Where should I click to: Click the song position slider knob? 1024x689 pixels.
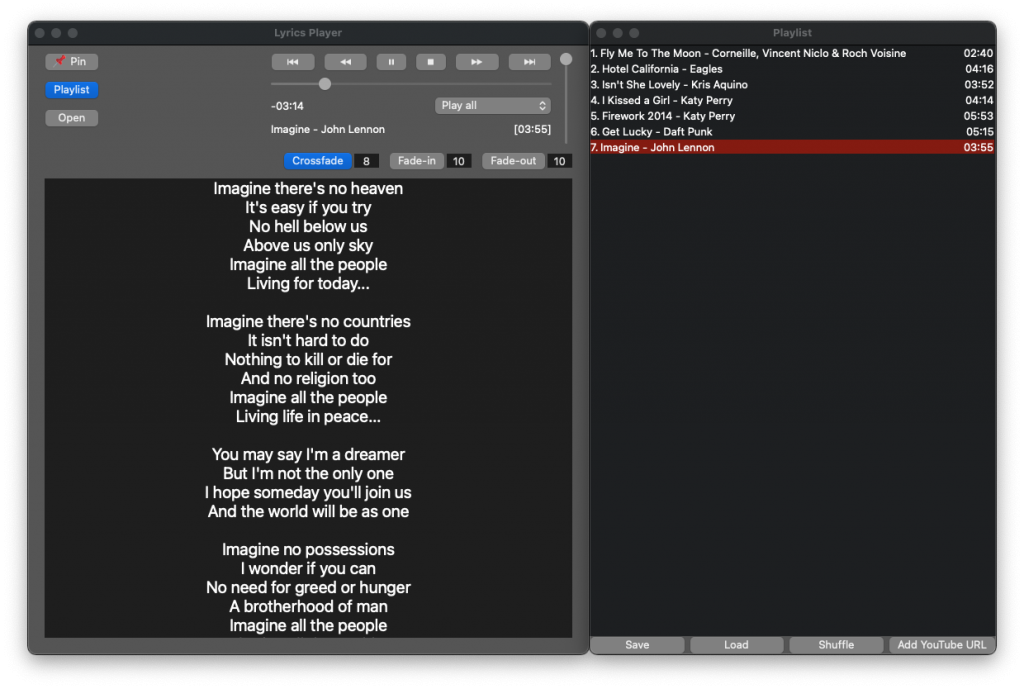pos(325,84)
